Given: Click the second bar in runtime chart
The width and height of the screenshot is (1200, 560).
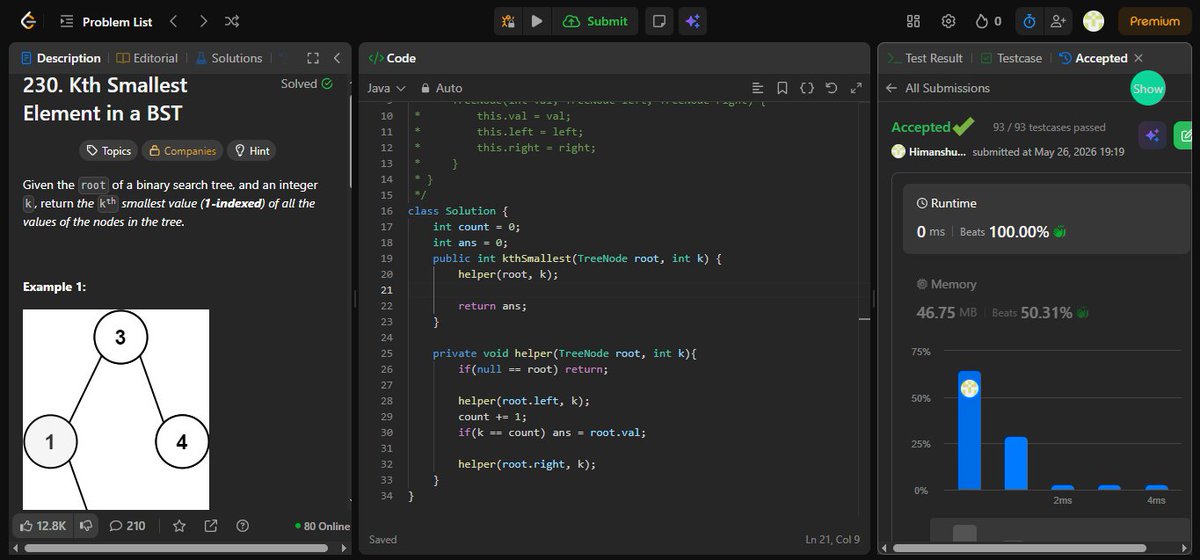Looking at the screenshot, I should coord(1016,463).
